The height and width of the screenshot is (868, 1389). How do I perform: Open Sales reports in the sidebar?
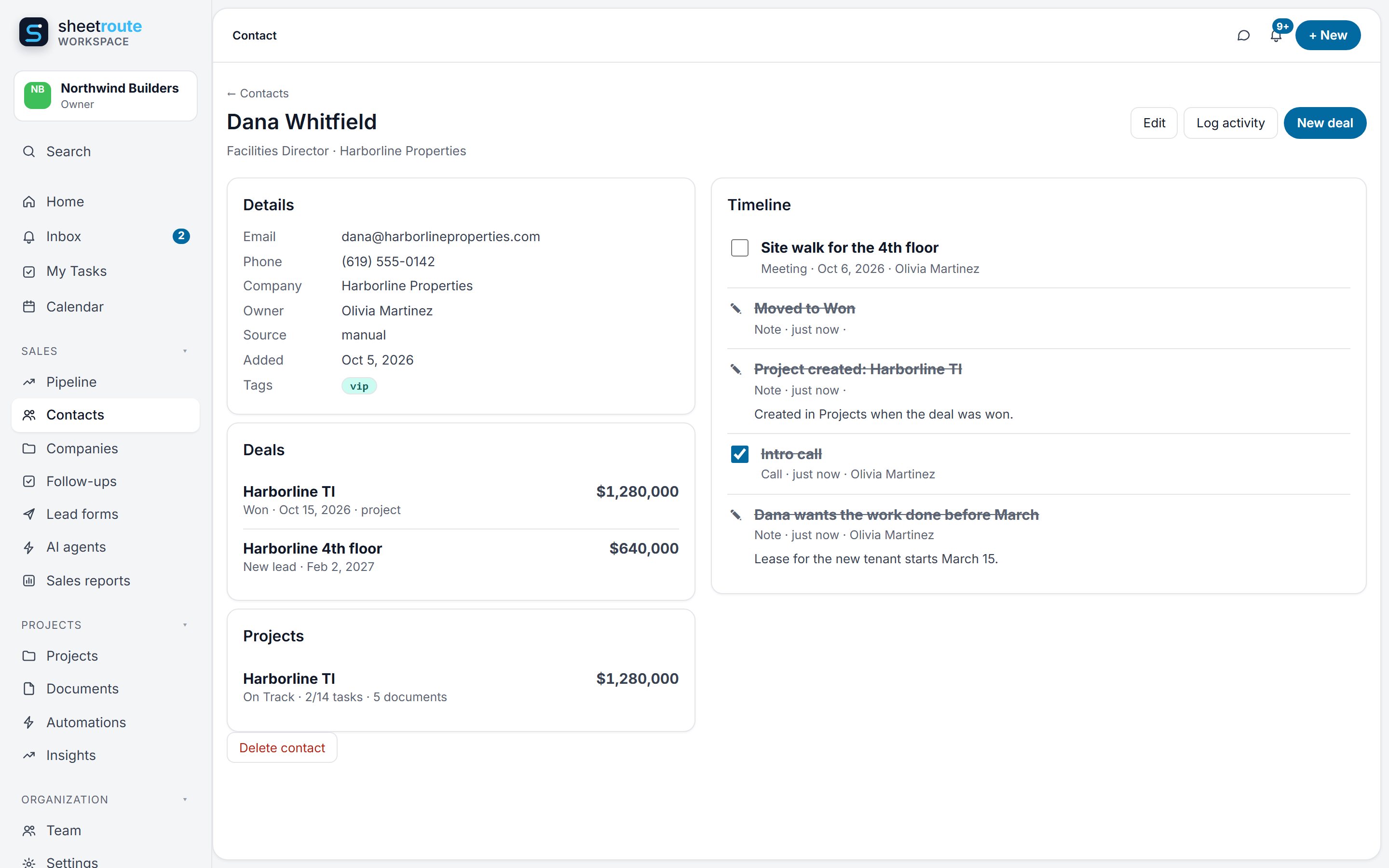[106, 581]
